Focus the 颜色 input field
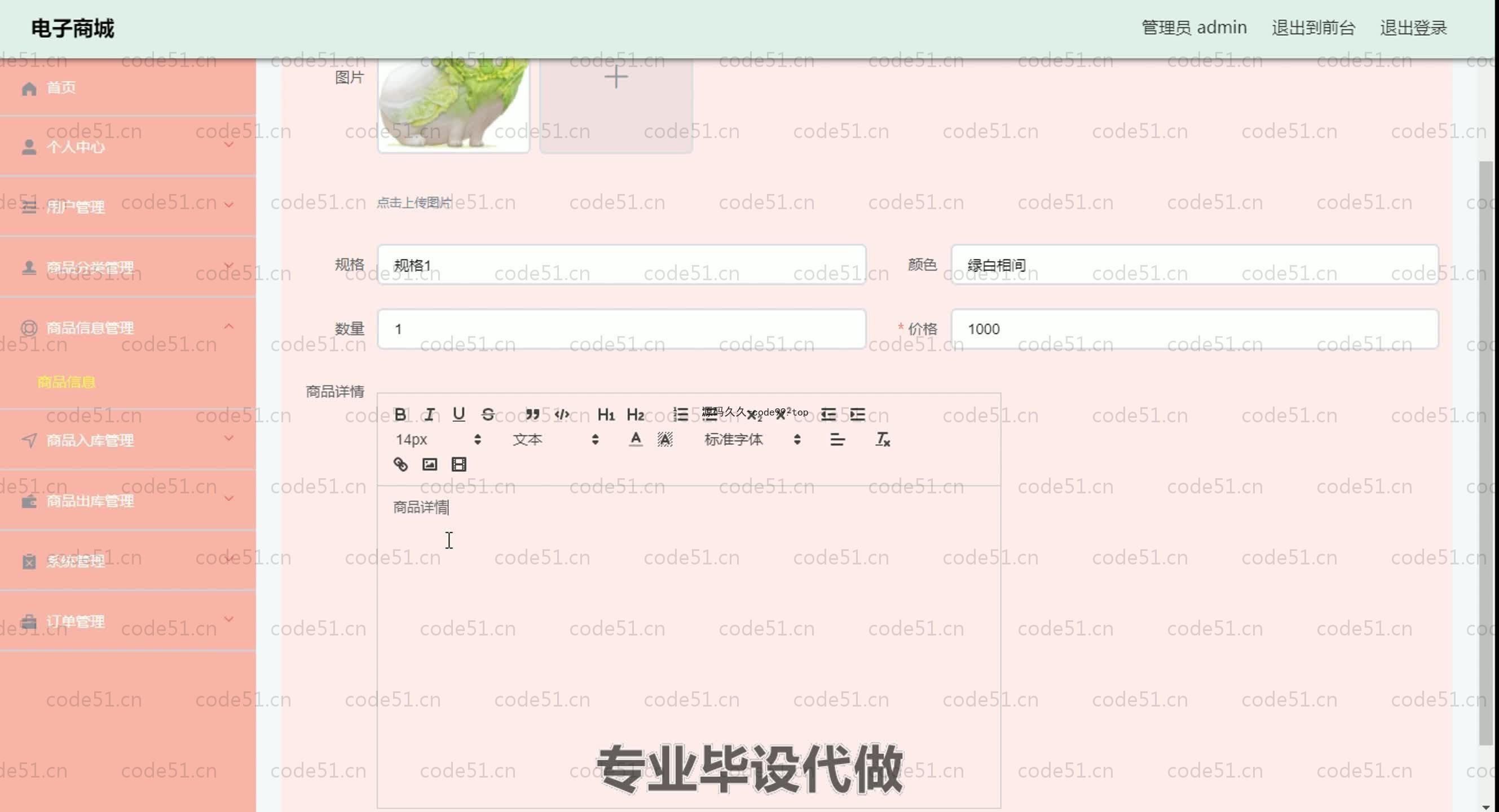Screen dimensions: 1499x812 pos(1194,264)
